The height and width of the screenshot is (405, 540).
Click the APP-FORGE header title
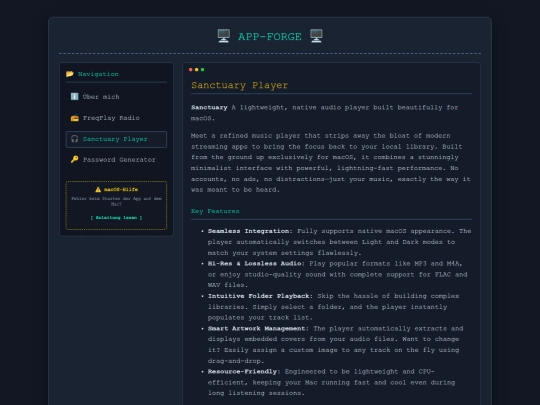[x=270, y=37]
